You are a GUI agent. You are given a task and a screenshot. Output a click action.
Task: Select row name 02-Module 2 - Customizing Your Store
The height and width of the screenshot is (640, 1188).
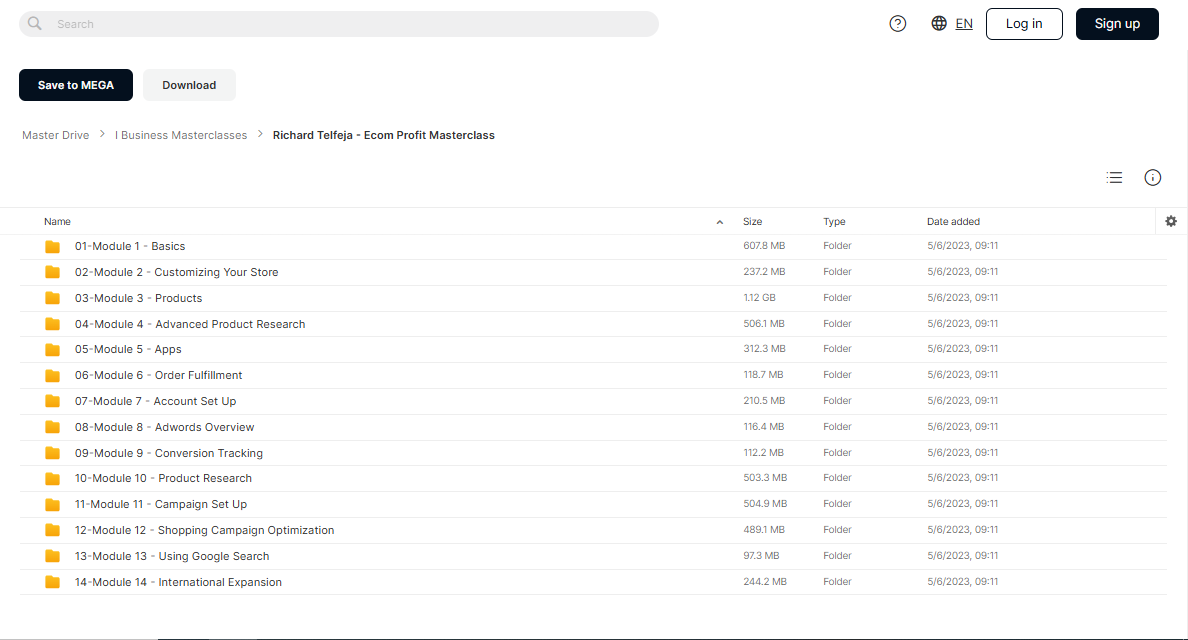(177, 272)
